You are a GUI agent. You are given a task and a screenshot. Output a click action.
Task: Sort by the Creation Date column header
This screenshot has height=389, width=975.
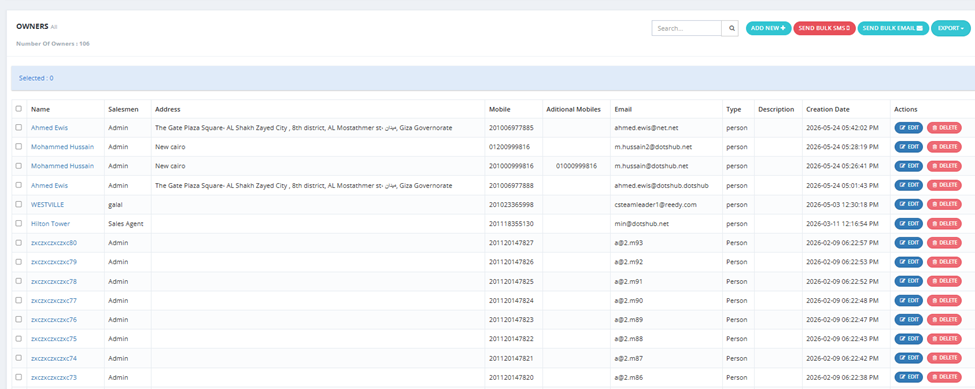tap(828, 109)
